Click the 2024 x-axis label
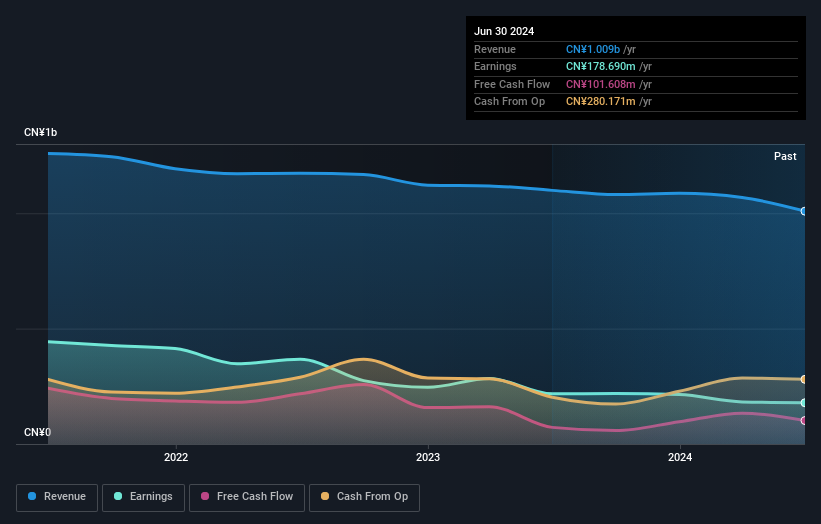This screenshot has width=821, height=524. point(680,457)
